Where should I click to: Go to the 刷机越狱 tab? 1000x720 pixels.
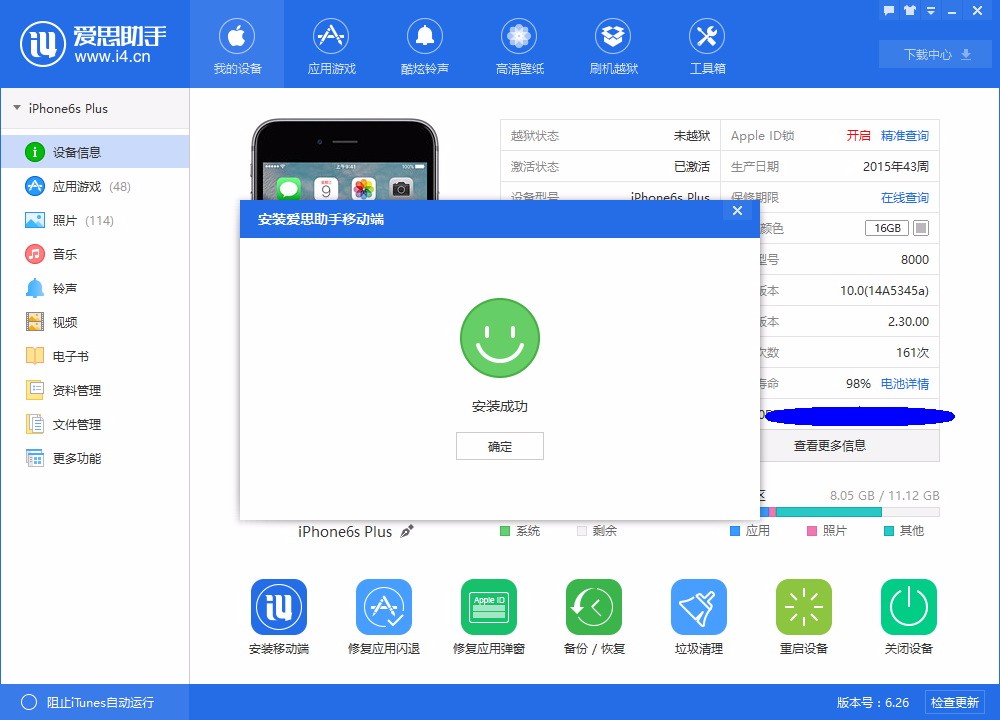[613, 46]
